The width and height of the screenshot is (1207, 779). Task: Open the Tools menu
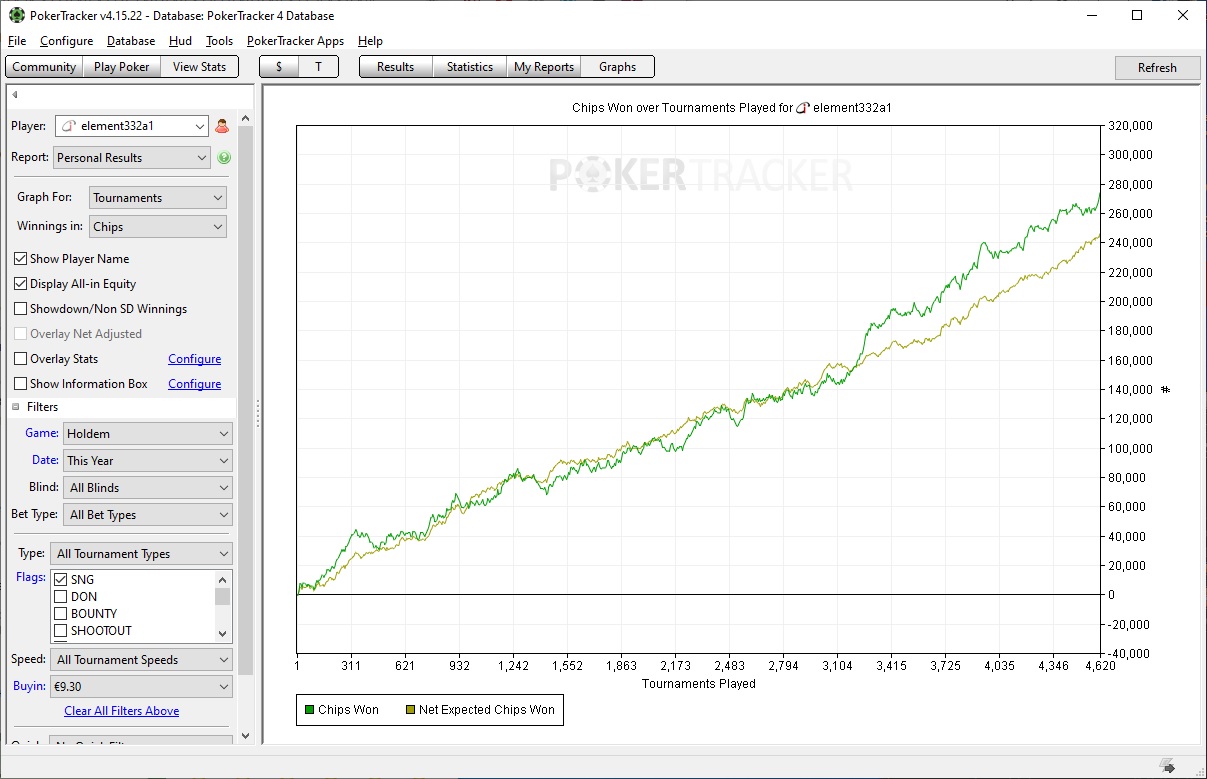pyautogui.click(x=219, y=41)
